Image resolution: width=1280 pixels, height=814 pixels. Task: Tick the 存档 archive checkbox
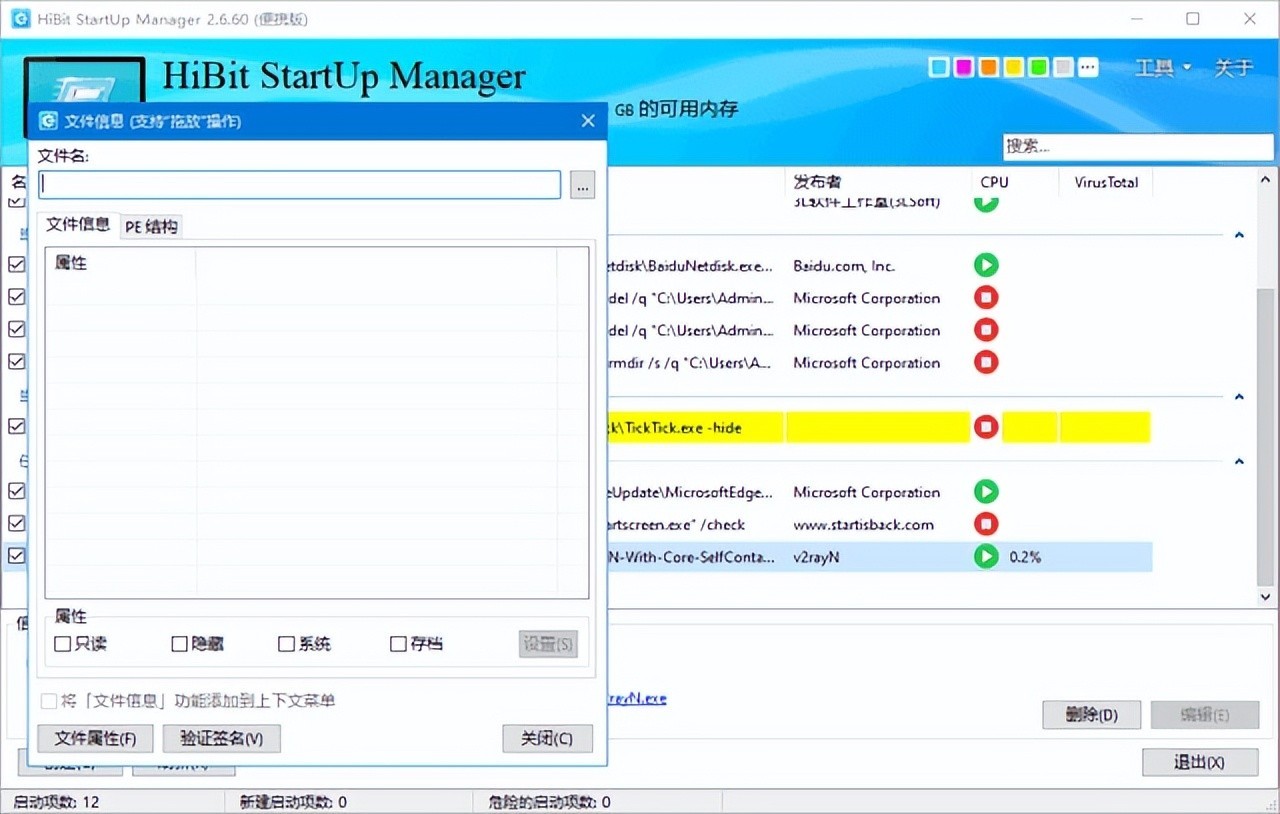(398, 644)
